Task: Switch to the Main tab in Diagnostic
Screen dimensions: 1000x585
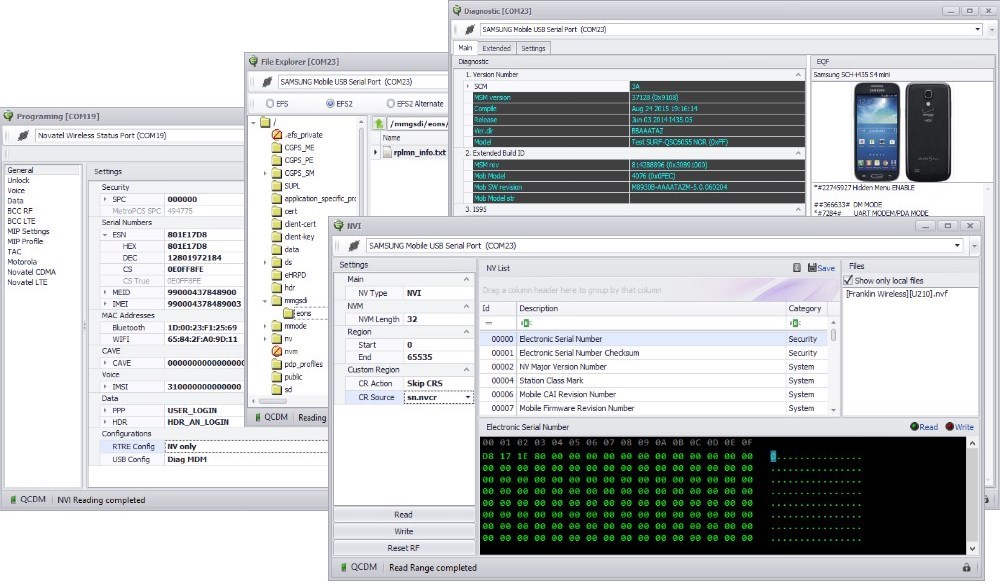Action: click(x=465, y=48)
